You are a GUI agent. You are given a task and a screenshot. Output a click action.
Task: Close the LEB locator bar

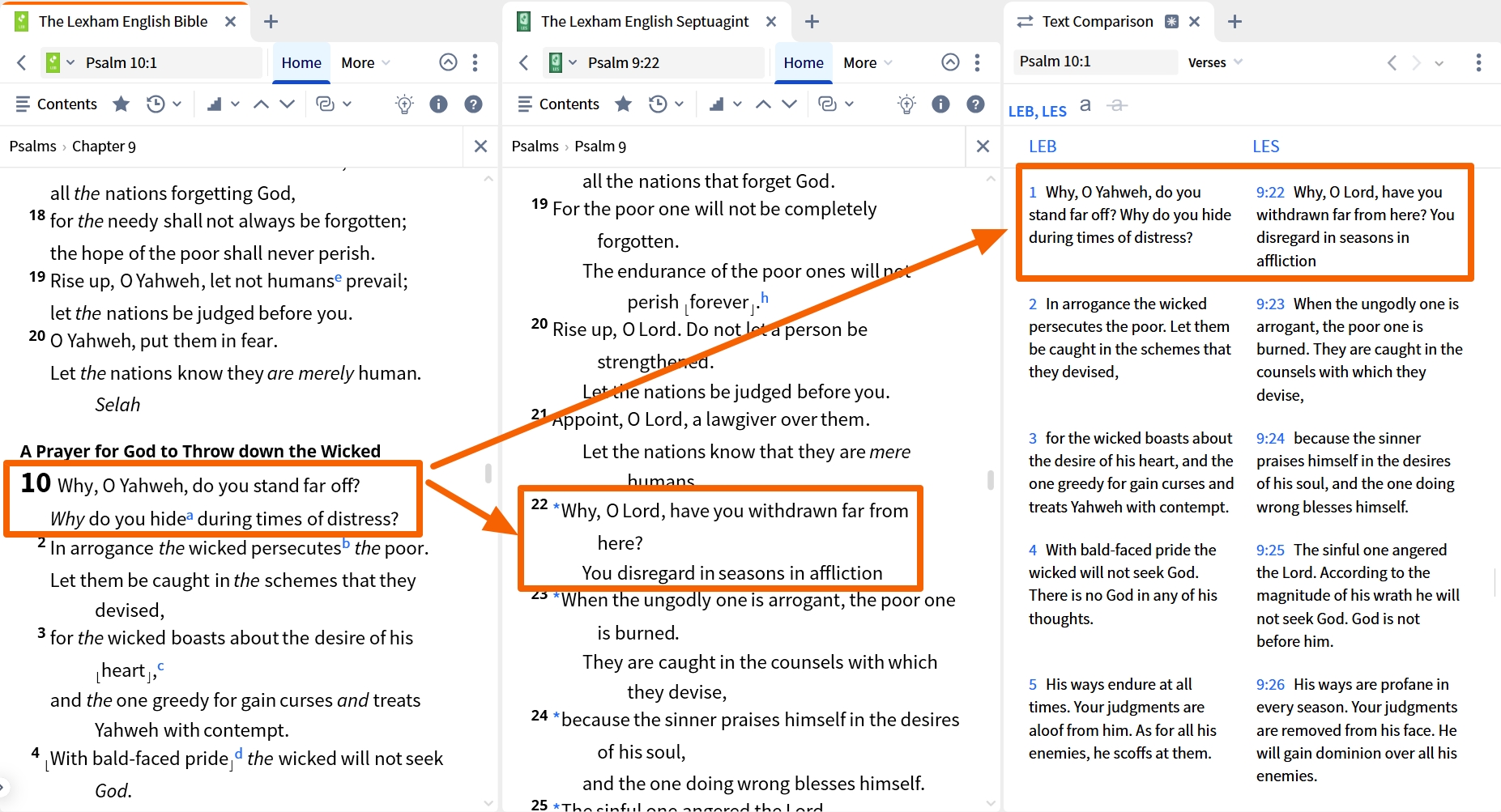pyautogui.click(x=480, y=147)
